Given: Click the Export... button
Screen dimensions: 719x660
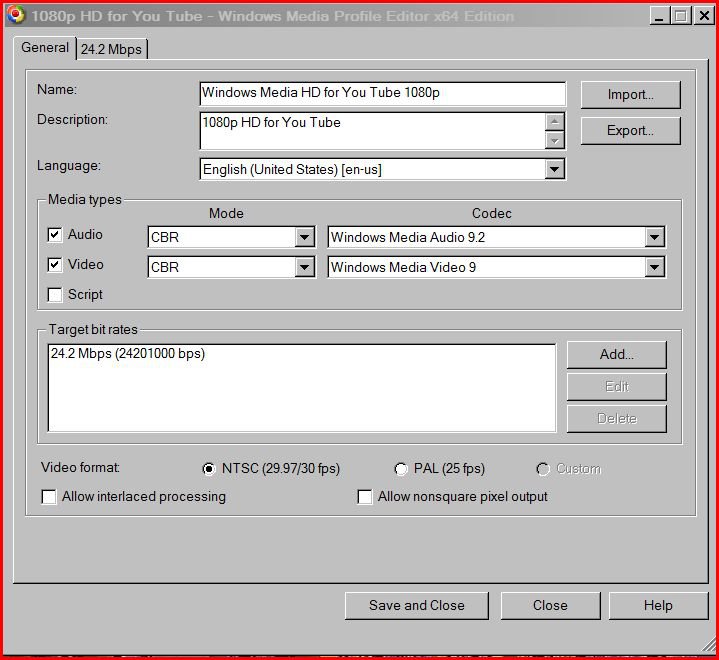Looking at the screenshot, I should click(x=631, y=131).
